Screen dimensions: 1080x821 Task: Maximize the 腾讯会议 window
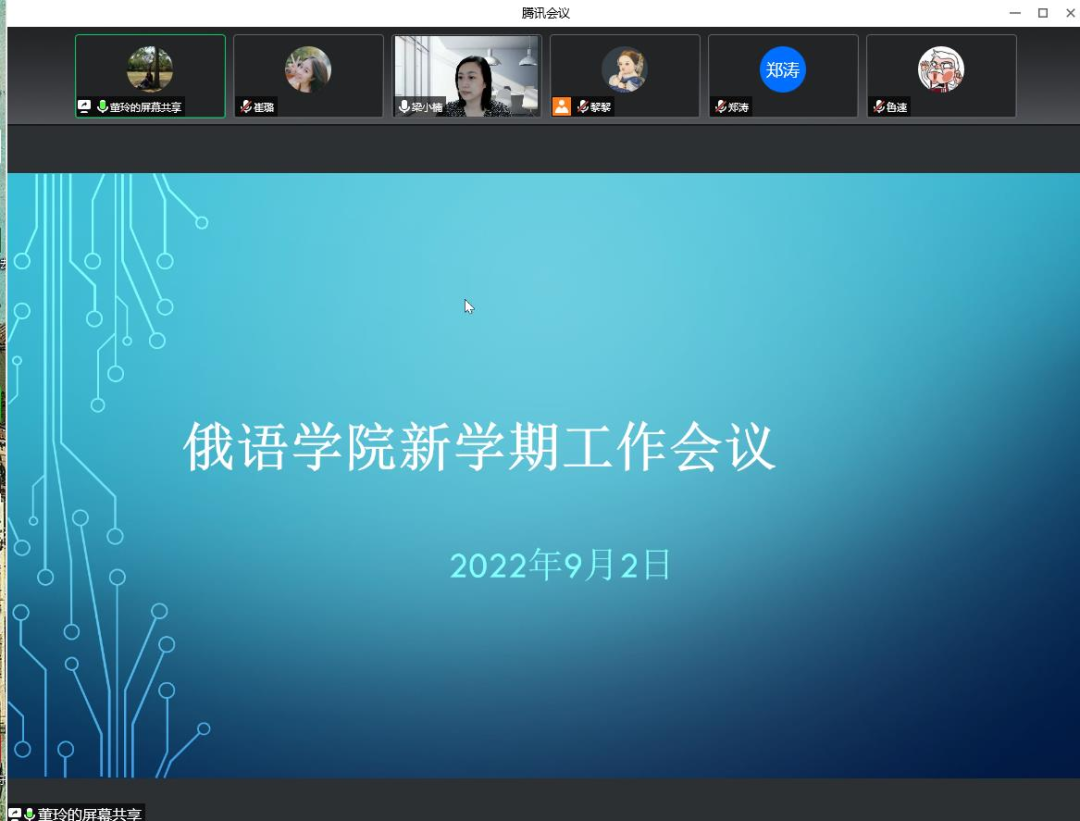coord(1042,13)
